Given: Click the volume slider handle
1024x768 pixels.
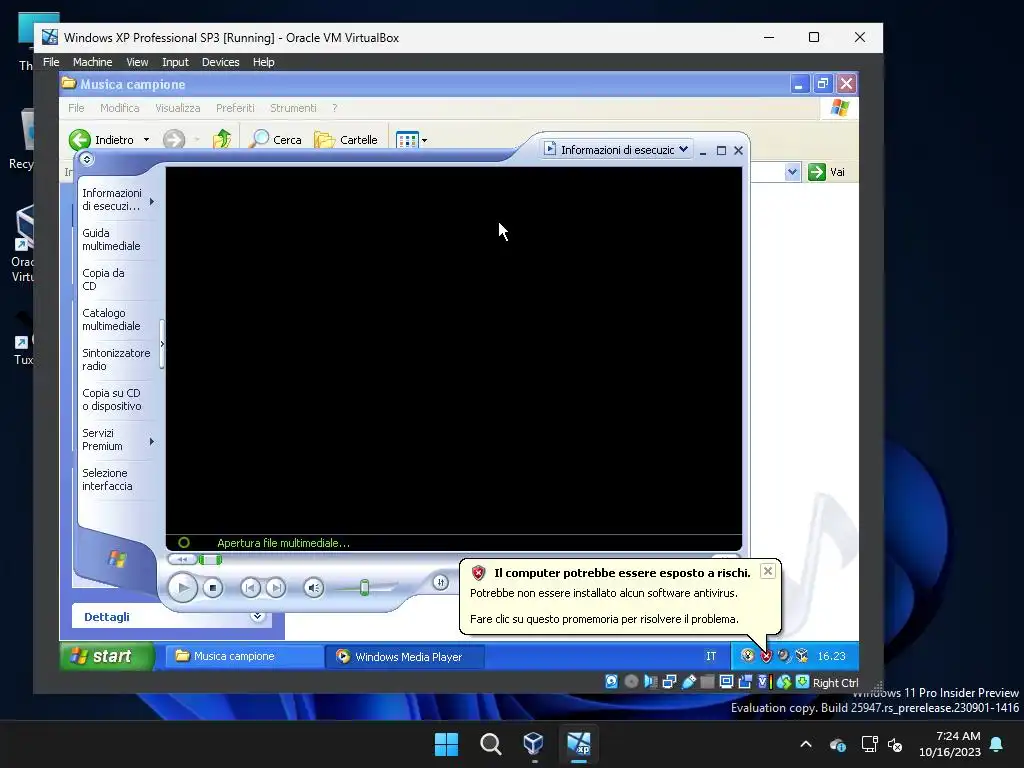Looking at the screenshot, I should tap(364, 588).
